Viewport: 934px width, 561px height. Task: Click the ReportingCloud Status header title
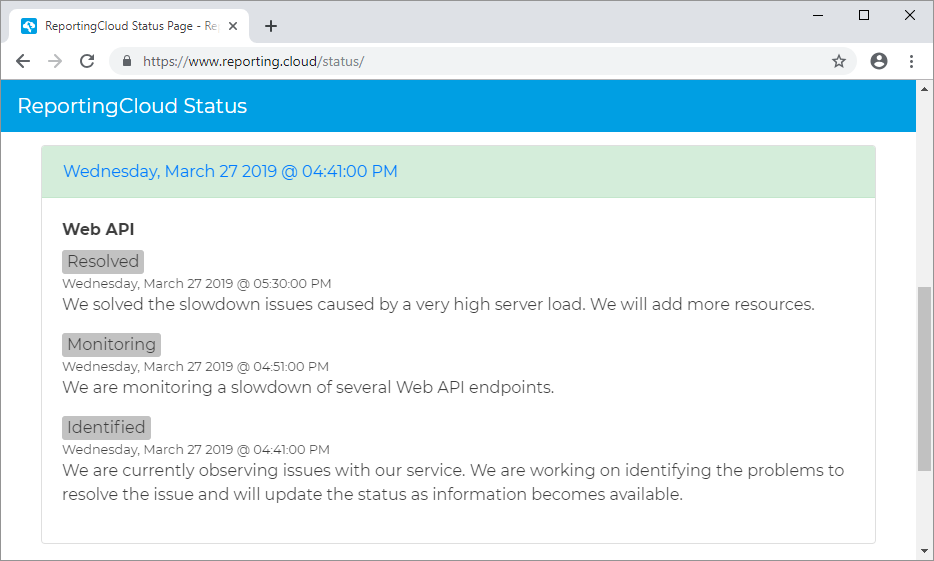(x=132, y=105)
